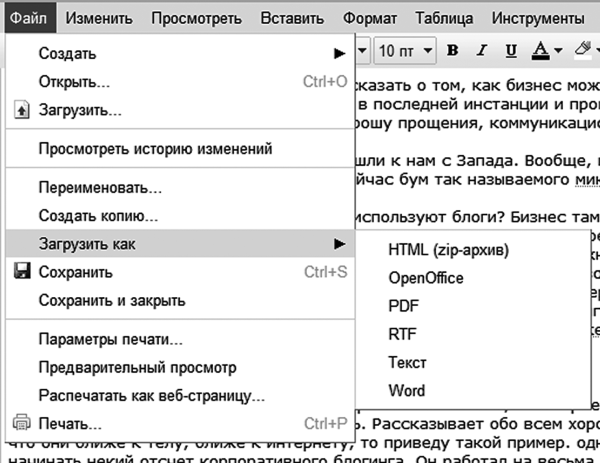Click the Bold formatting icon
The width and height of the screenshot is (600, 463).
click(x=452, y=50)
